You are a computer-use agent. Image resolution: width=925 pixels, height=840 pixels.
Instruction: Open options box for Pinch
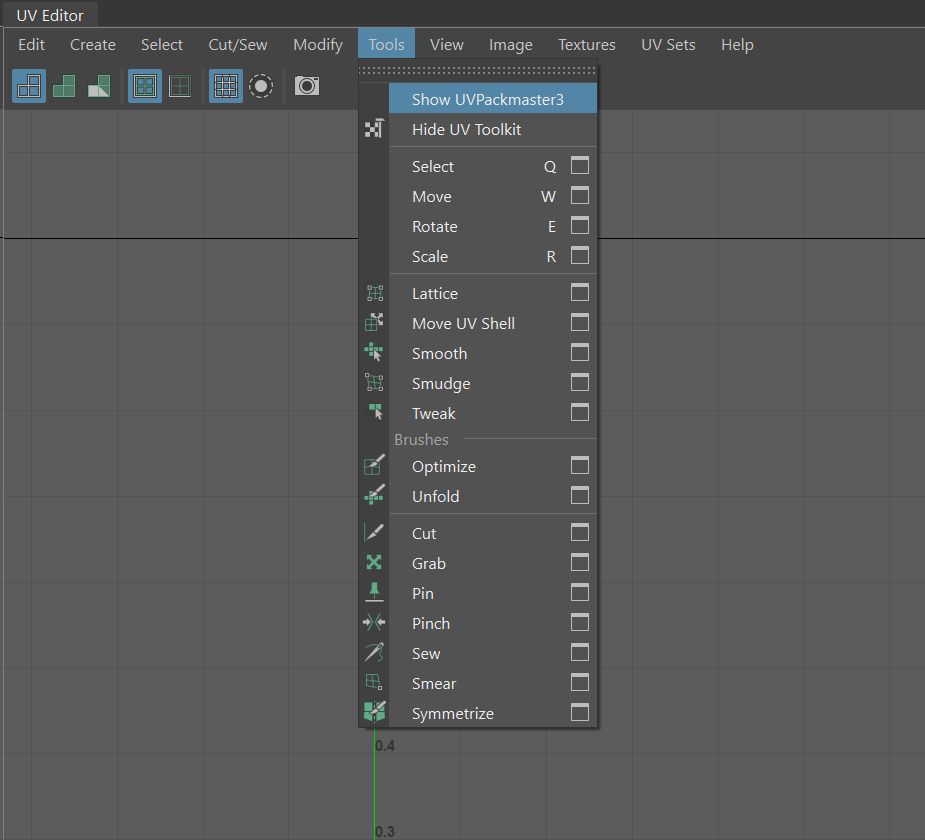580,623
